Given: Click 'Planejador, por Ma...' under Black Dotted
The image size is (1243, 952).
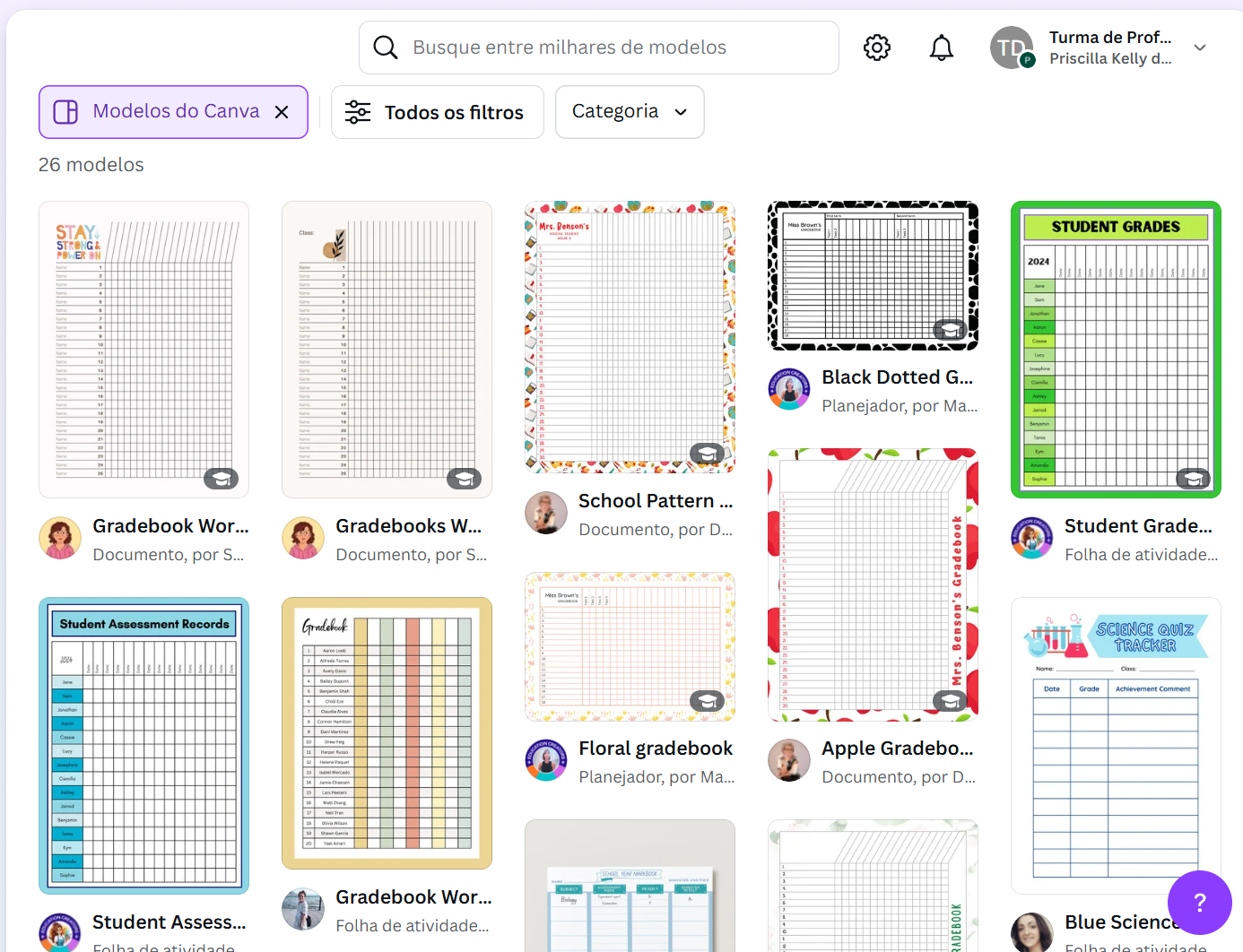Looking at the screenshot, I should coord(900,406).
